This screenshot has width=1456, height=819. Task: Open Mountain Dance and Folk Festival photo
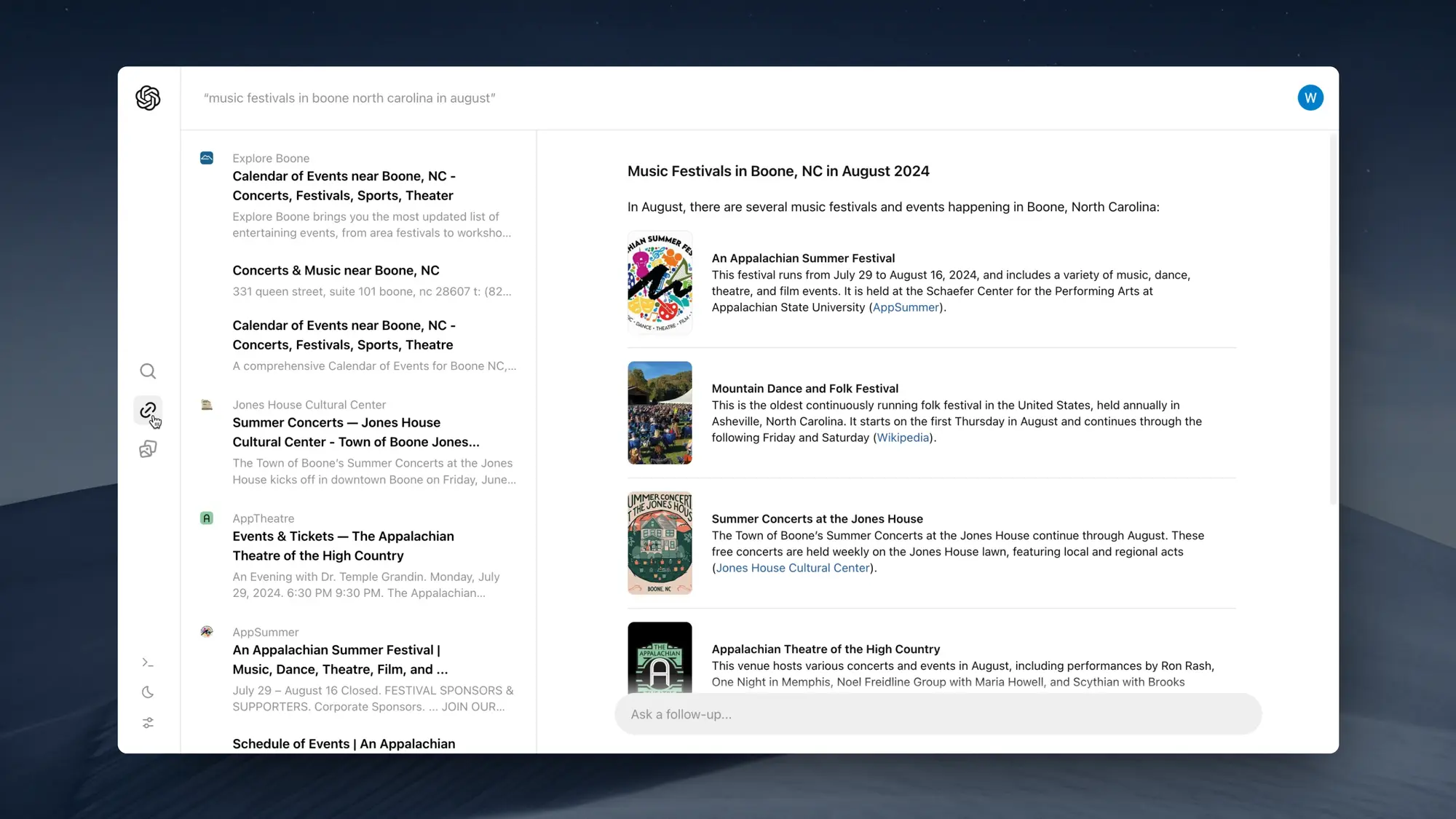[x=660, y=413]
